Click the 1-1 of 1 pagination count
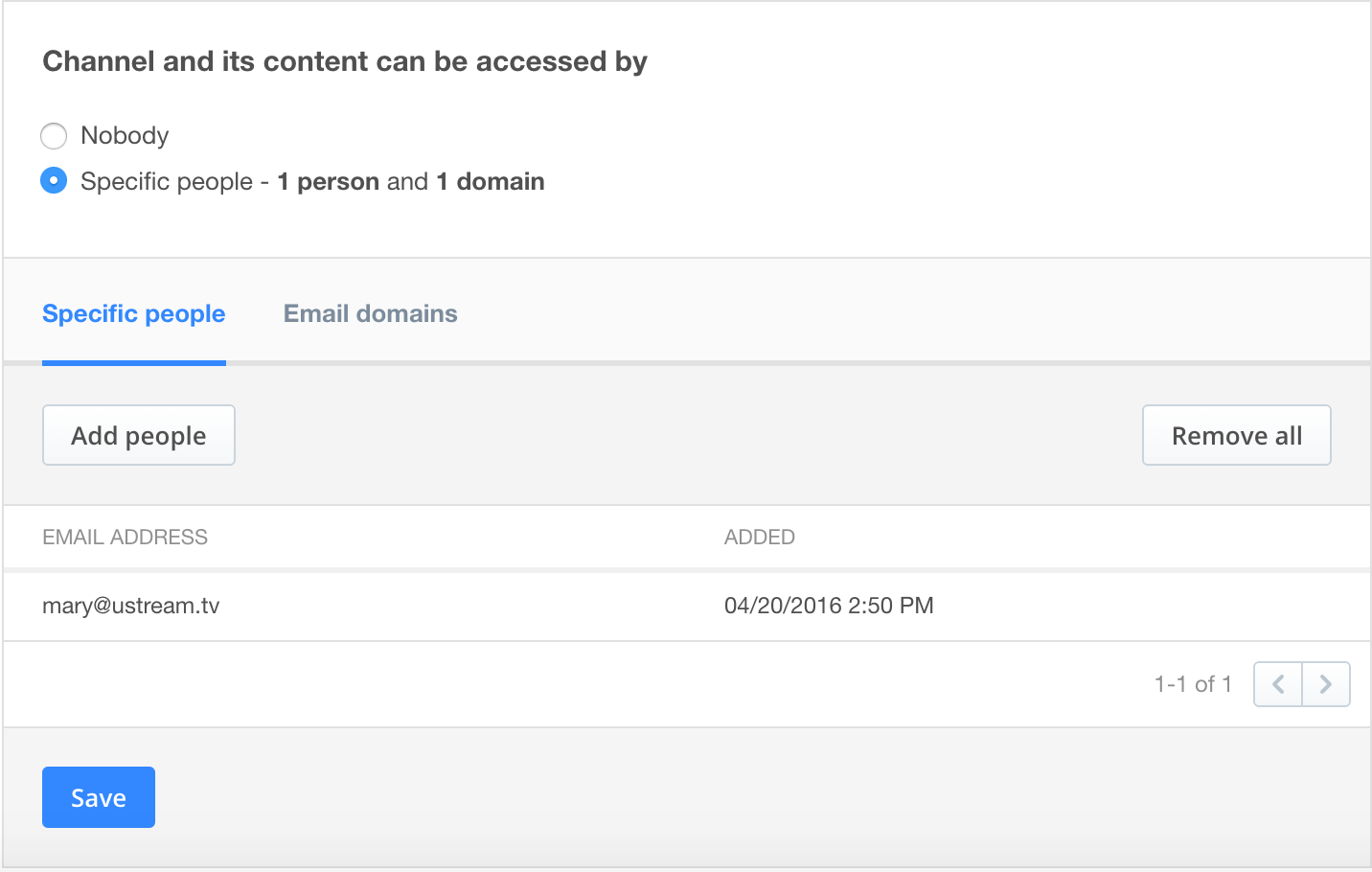The height and width of the screenshot is (872, 1372). (x=1193, y=684)
